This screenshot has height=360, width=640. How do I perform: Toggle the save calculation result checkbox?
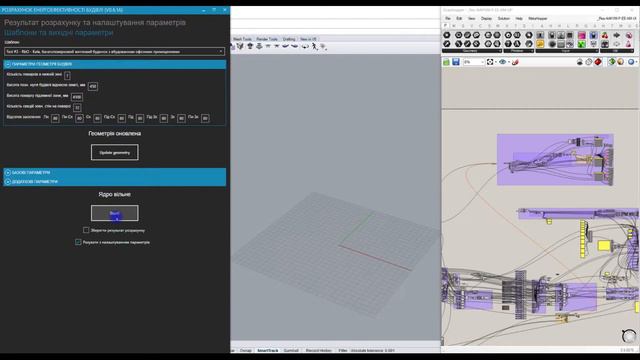point(86,230)
